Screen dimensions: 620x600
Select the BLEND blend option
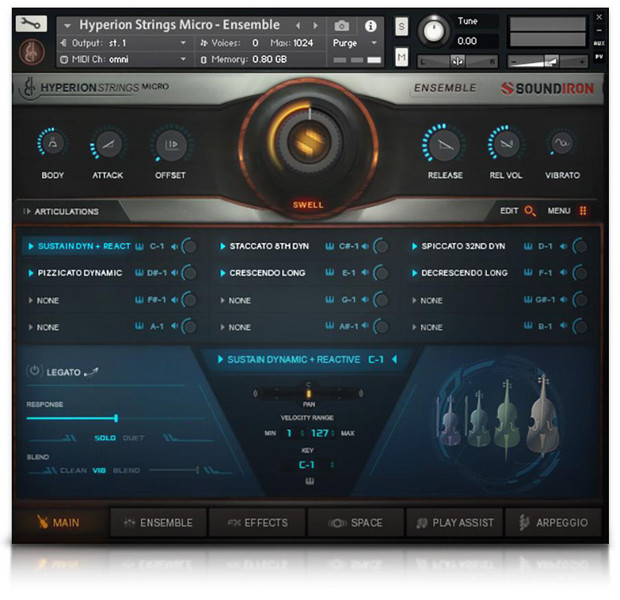[x=126, y=470]
